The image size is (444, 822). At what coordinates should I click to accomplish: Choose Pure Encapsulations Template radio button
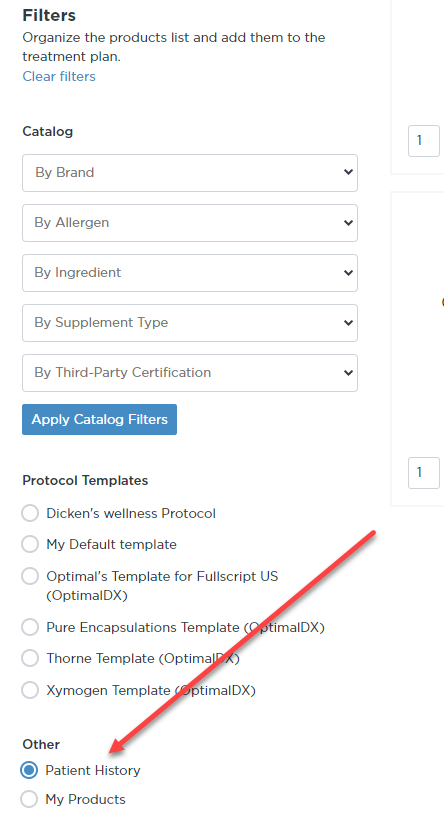pos(30,627)
